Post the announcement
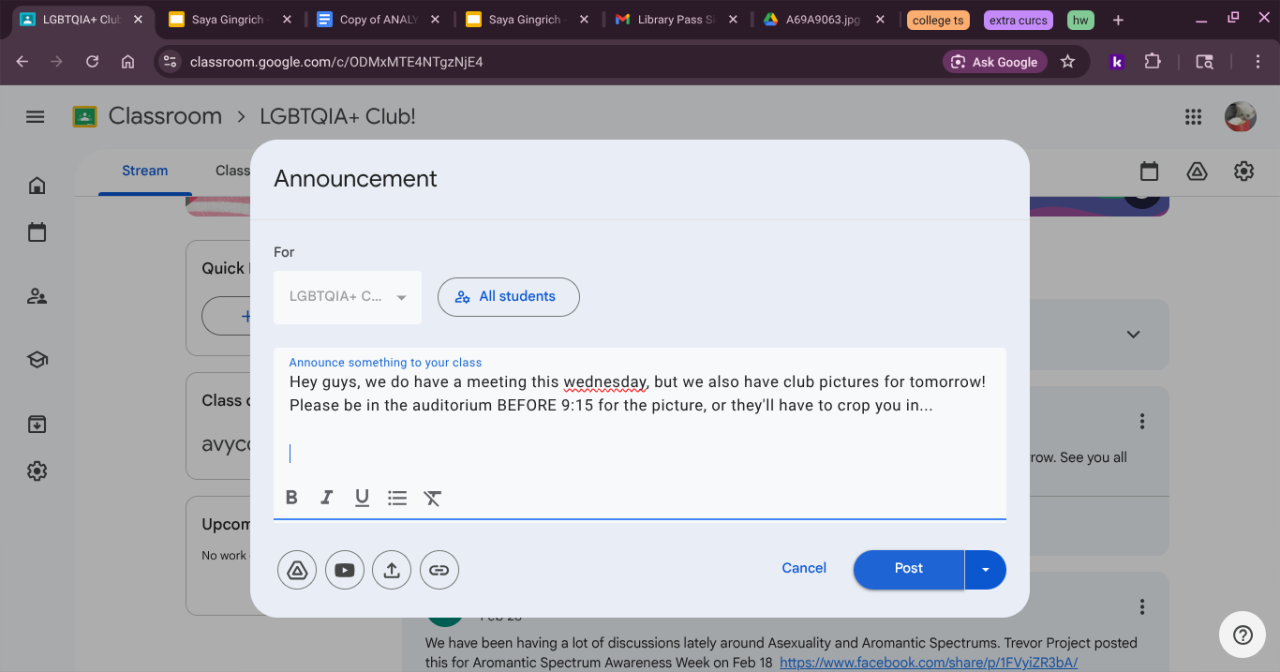This screenshot has width=1280, height=672. [x=908, y=569]
